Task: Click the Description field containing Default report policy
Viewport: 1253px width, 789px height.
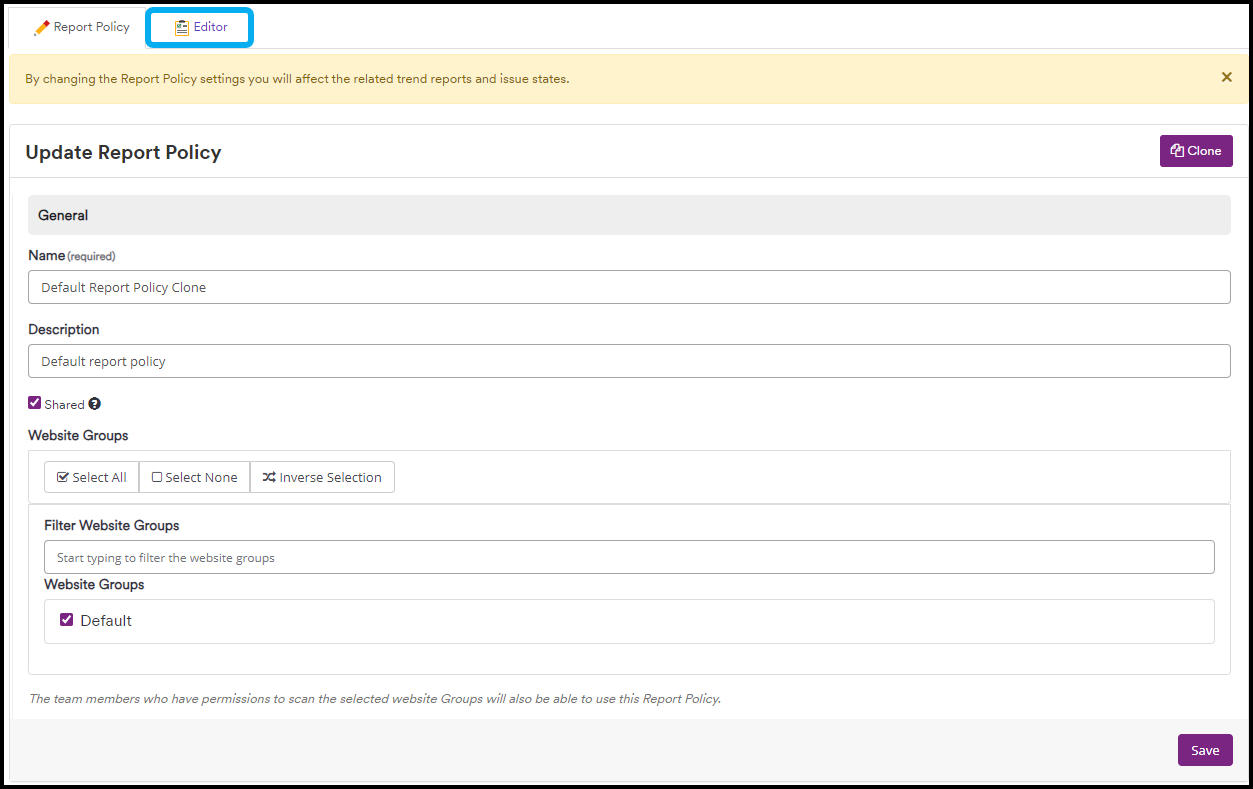Action: click(x=629, y=361)
